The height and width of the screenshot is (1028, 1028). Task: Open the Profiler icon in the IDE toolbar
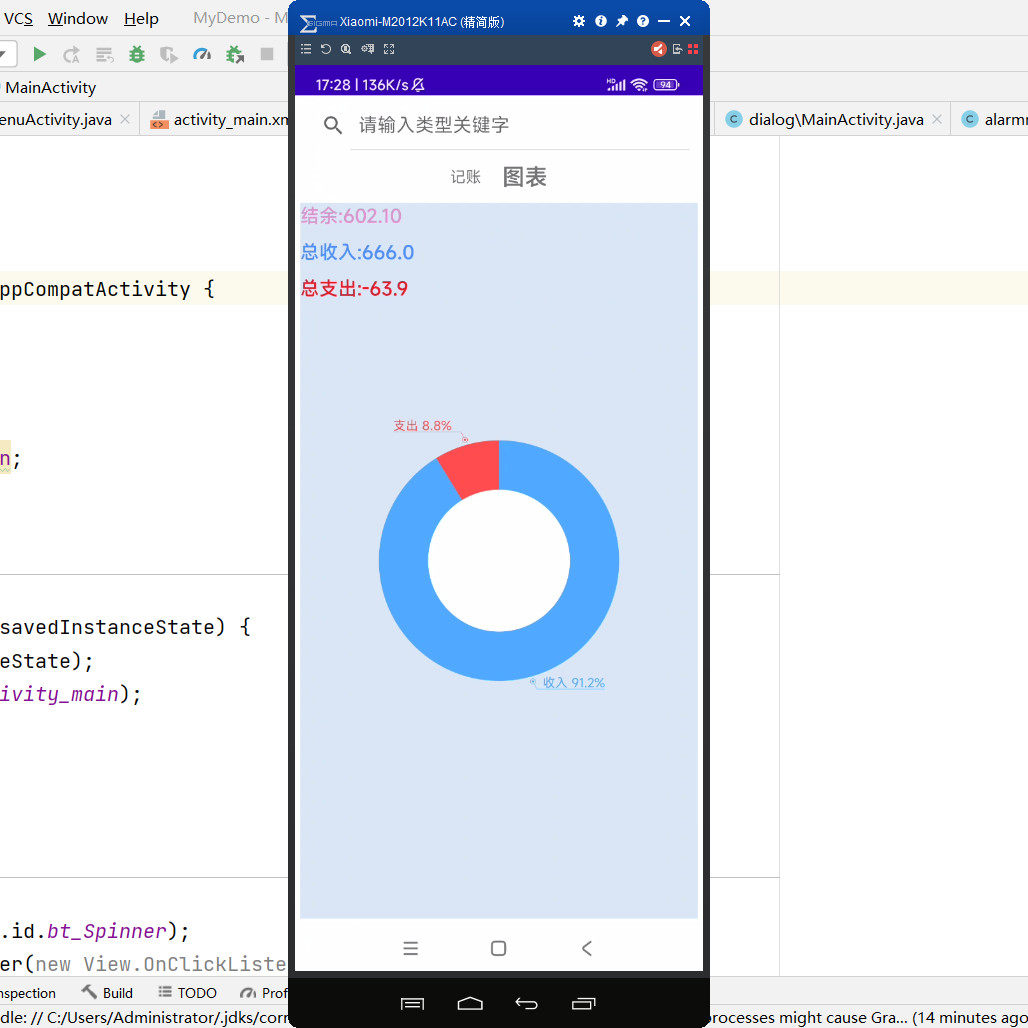click(x=202, y=54)
